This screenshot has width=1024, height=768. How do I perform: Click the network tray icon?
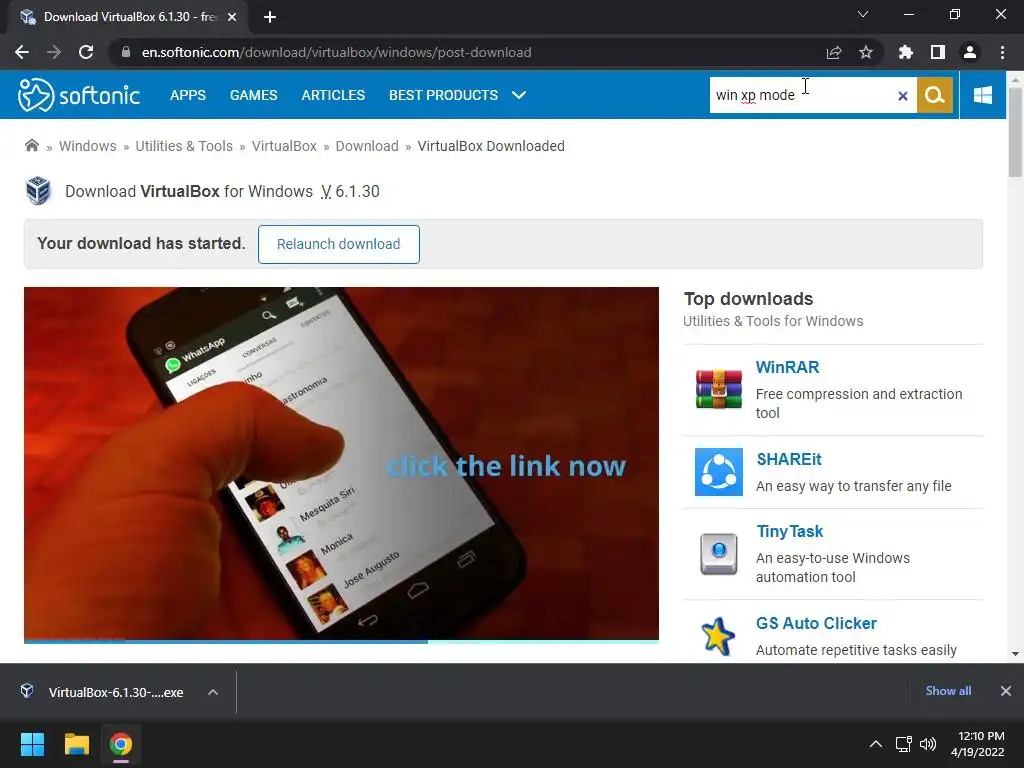tap(904, 744)
